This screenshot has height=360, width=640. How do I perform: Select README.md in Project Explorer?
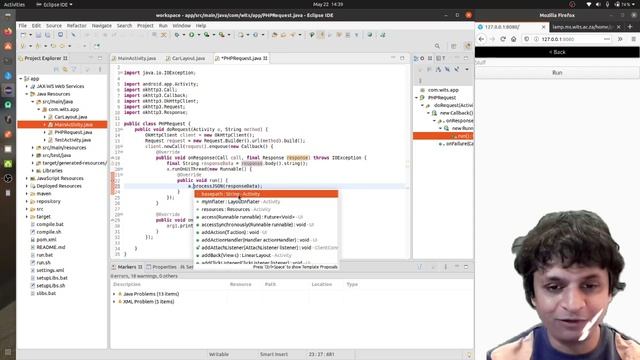click(50, 247)
